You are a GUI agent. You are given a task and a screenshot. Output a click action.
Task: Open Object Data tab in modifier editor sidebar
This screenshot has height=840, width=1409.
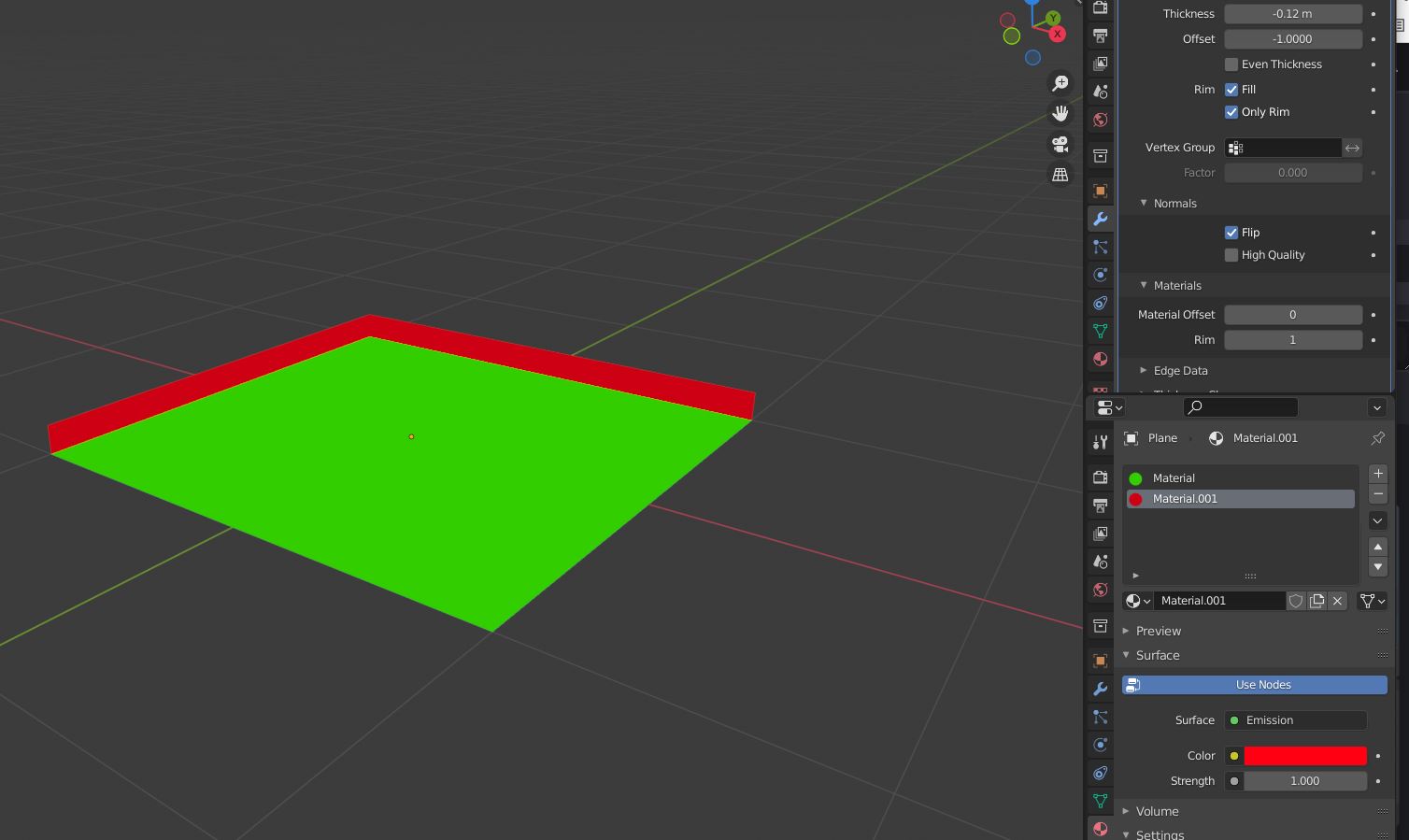[1101, 331]
